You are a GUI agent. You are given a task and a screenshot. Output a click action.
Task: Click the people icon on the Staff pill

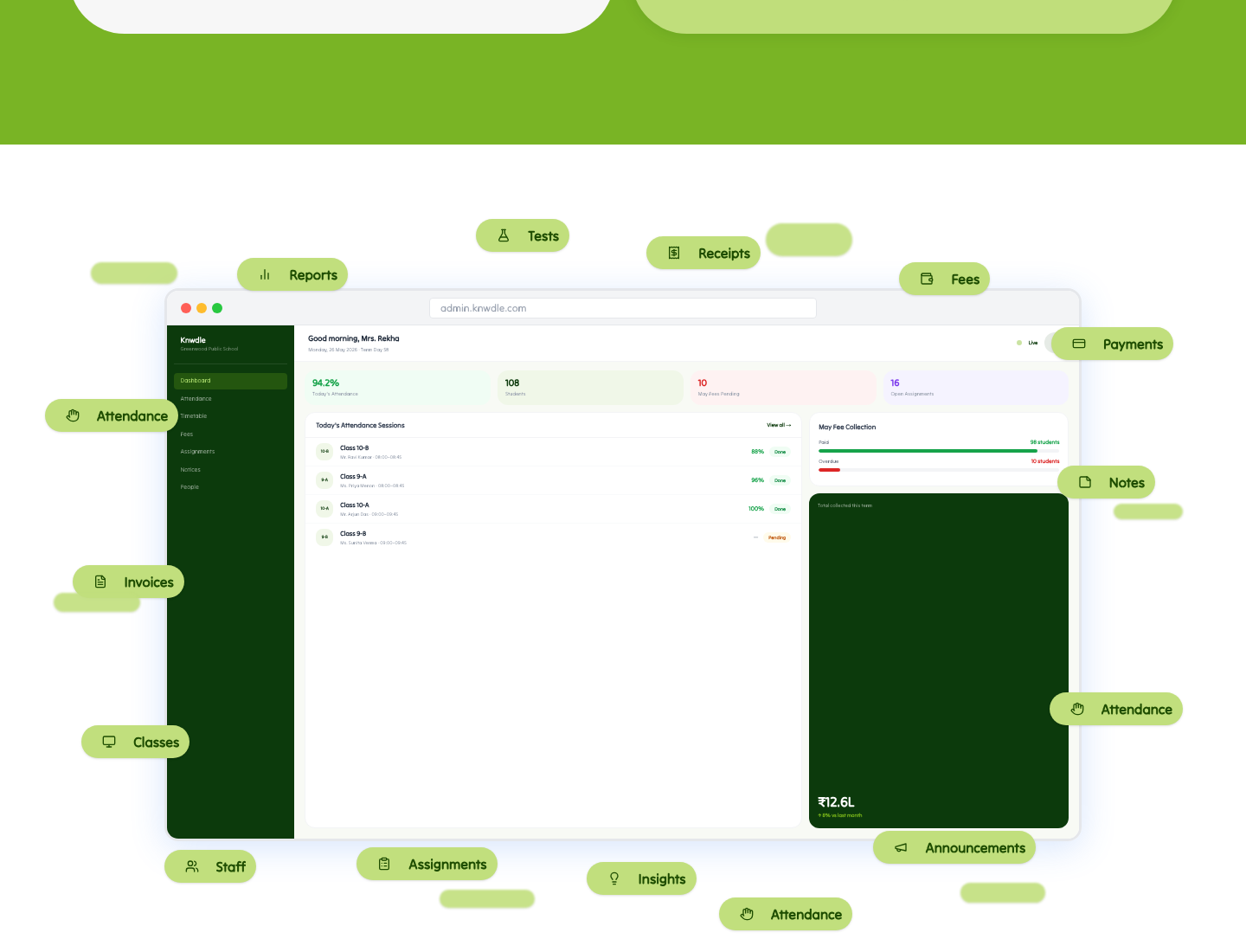[192, 866]
